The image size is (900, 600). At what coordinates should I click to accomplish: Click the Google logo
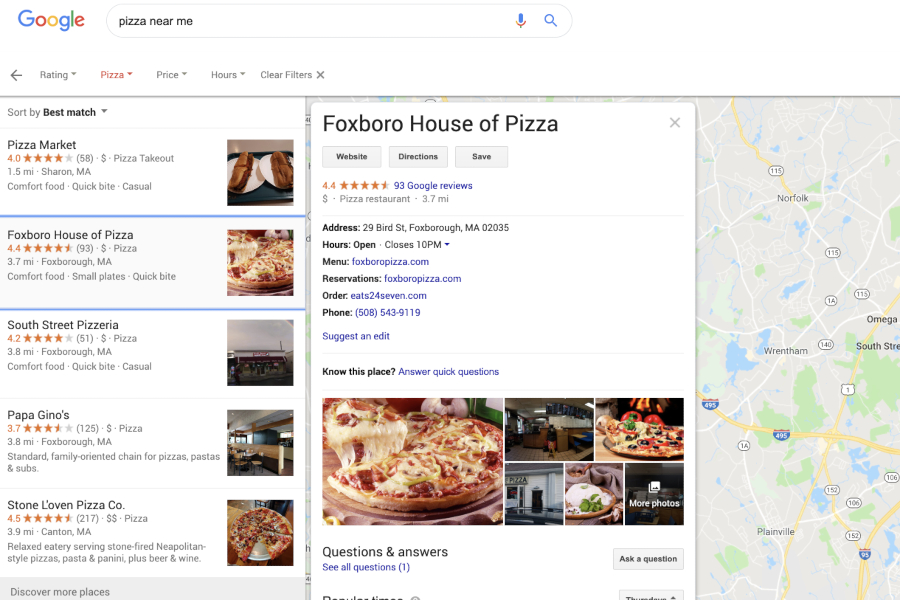[x=51, y=20]
